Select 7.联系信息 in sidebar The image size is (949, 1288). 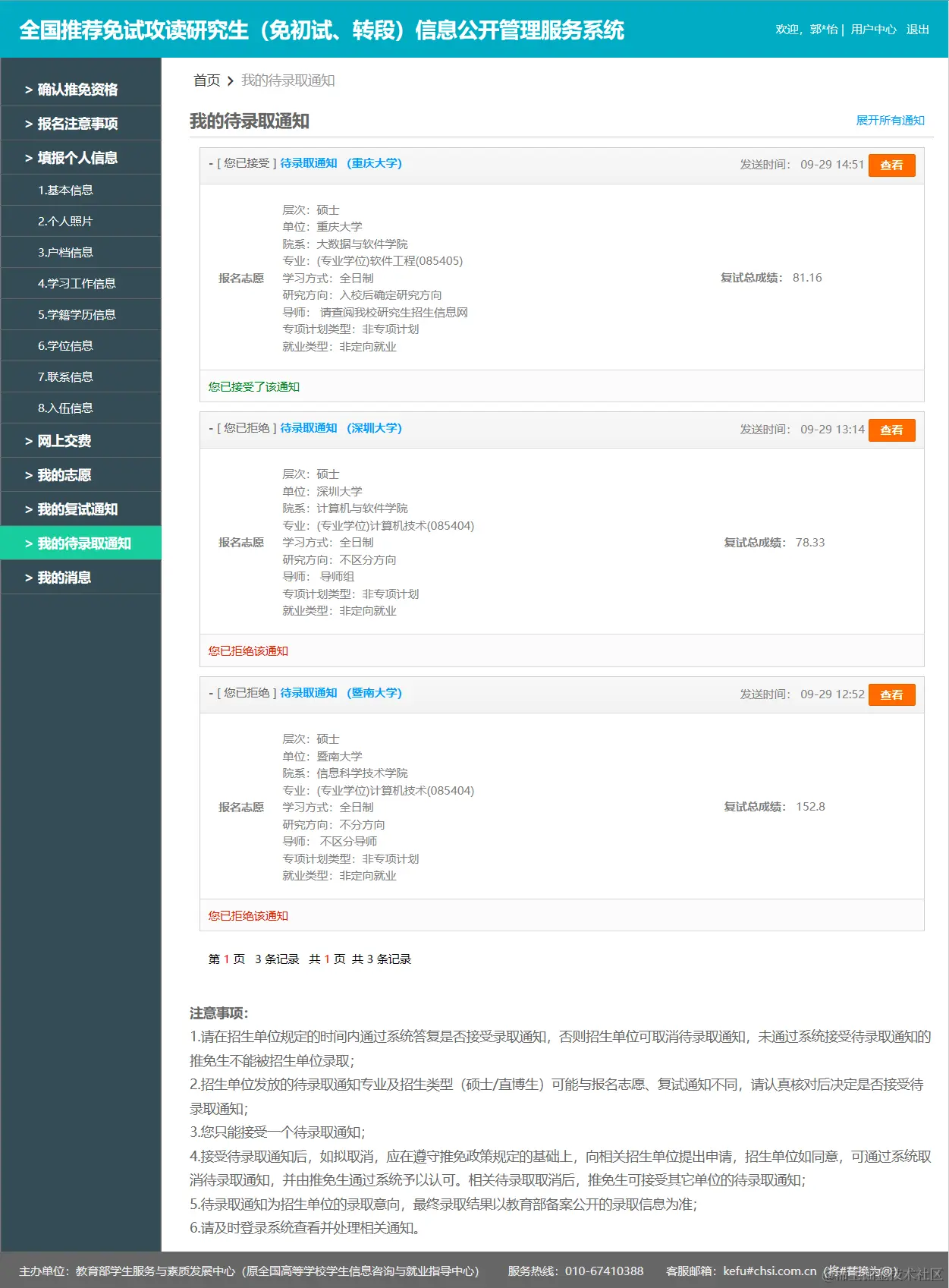point(80,377)
